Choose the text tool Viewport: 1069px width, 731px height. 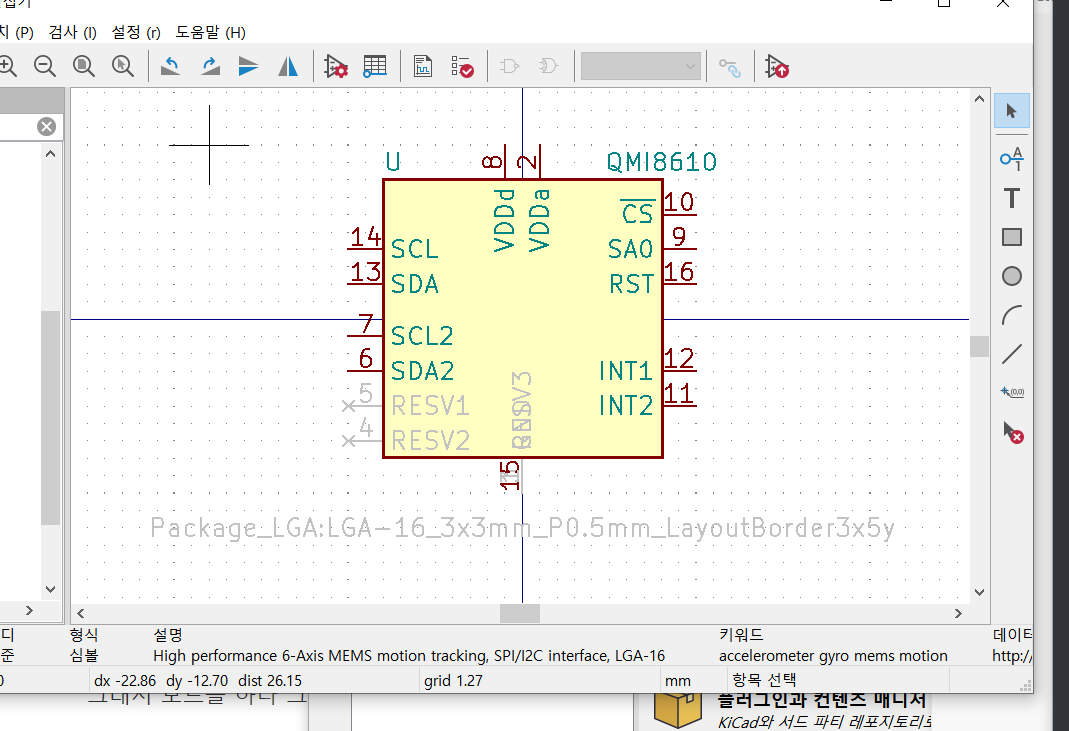(x=1012, y=198)
